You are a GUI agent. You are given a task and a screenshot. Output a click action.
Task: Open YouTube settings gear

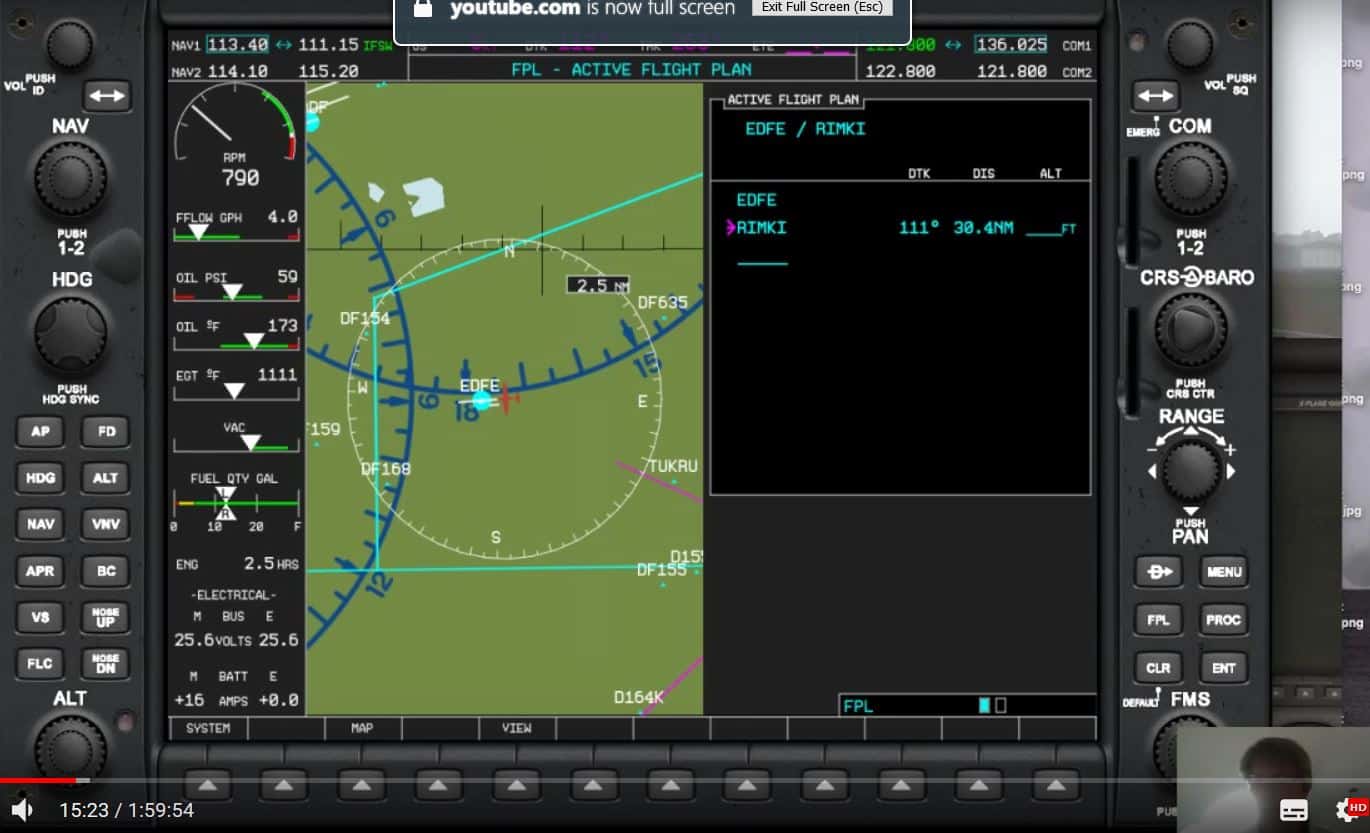(1347, 810)
